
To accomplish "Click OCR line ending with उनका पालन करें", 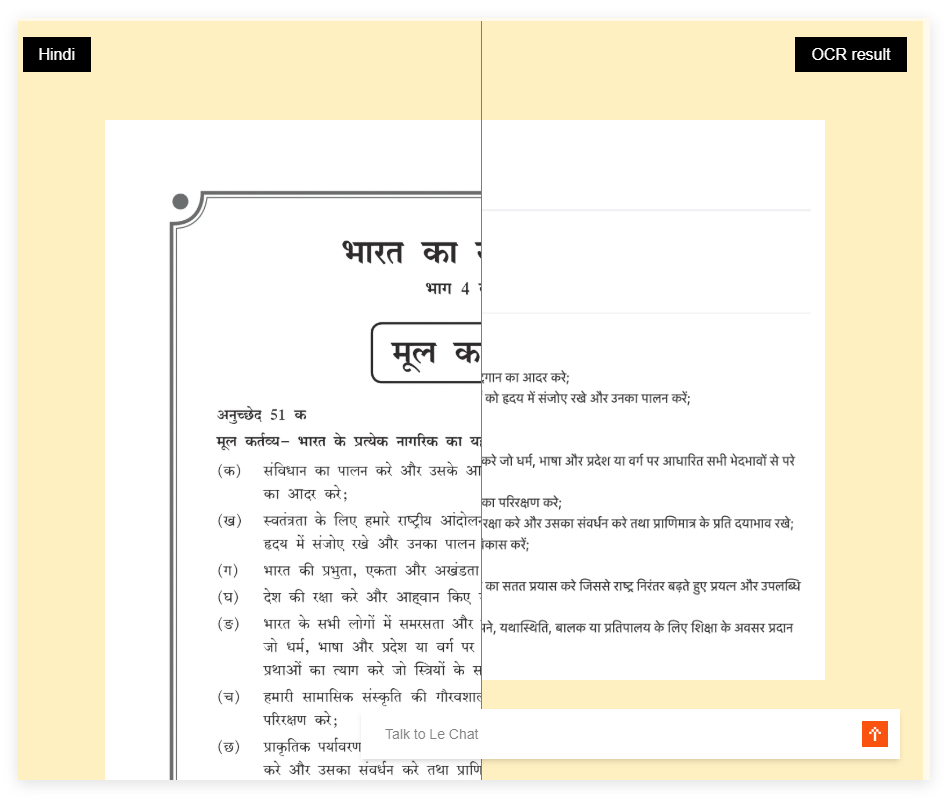I will coord(587,398).
